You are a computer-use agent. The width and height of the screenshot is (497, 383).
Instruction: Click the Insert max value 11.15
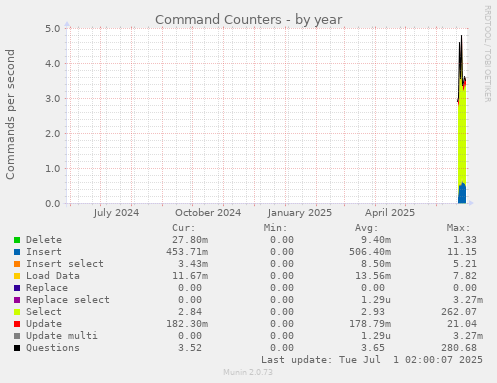[462, 252]
